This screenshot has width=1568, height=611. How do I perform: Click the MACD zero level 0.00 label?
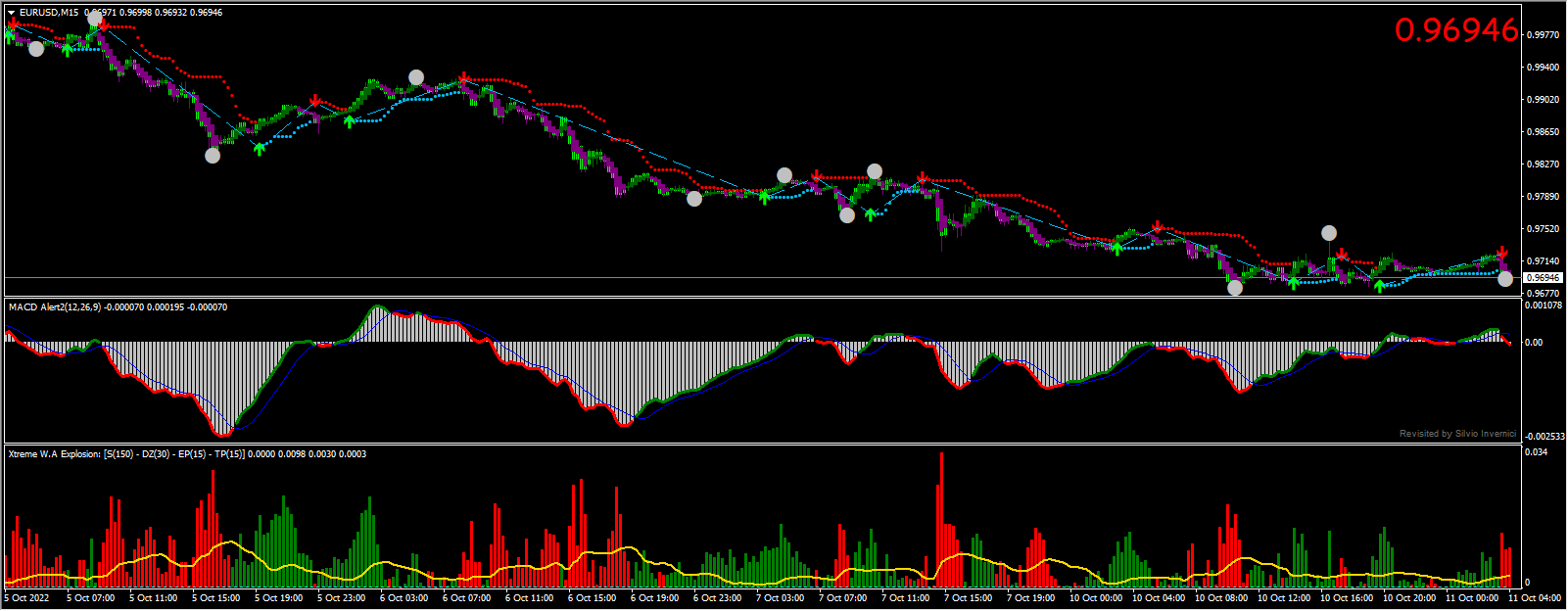pyautogui.click(x=1533, y=343)
